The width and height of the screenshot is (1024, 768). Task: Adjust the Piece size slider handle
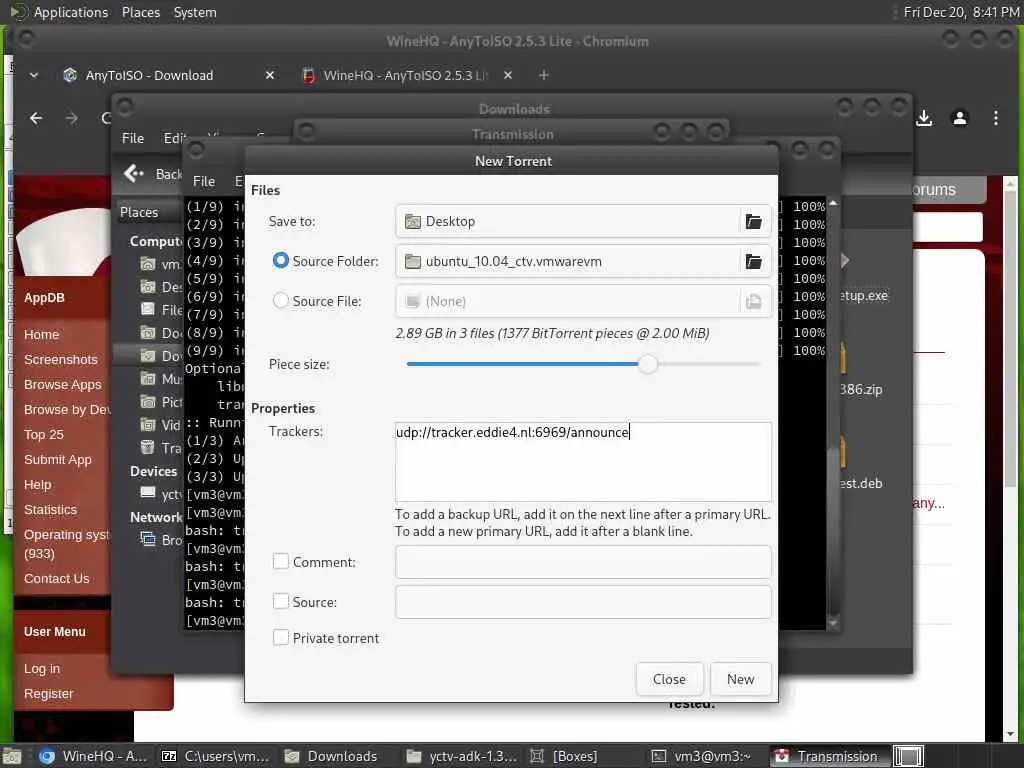coord(647,364)
